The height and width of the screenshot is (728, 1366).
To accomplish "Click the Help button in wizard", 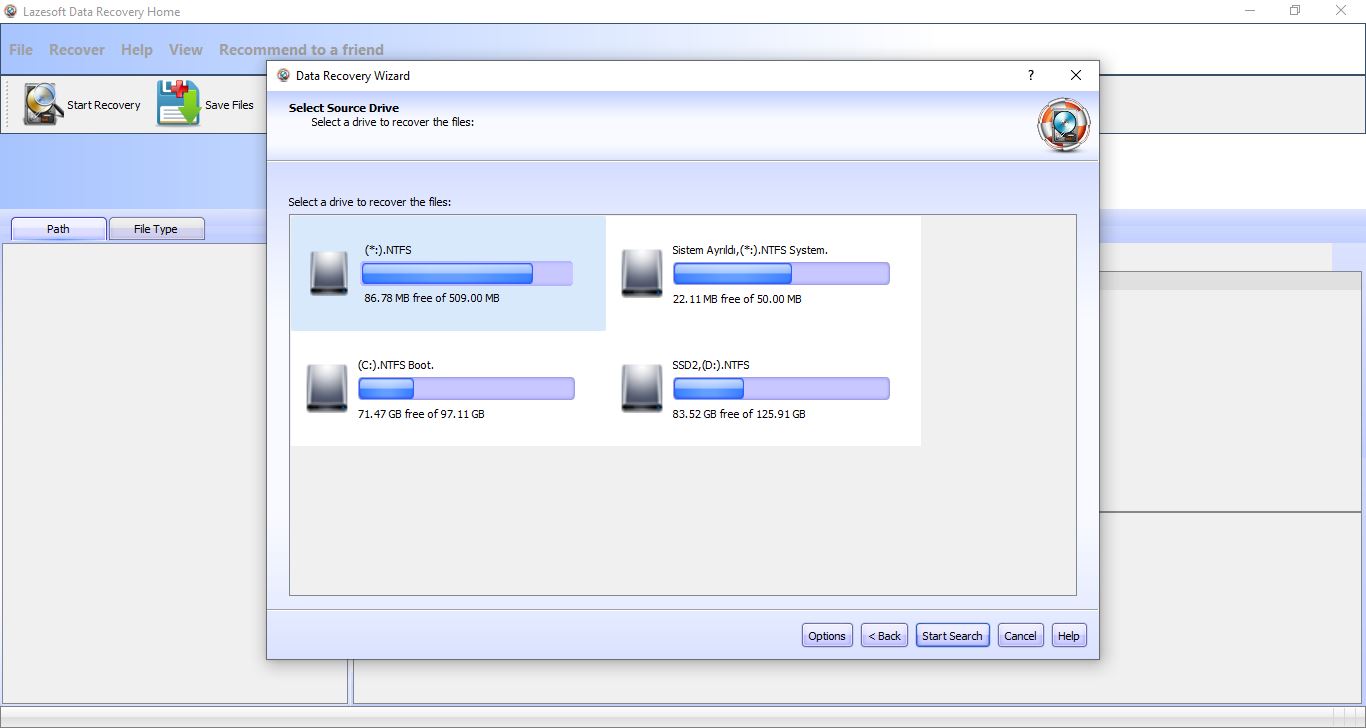I will (x=1069, y=636).
